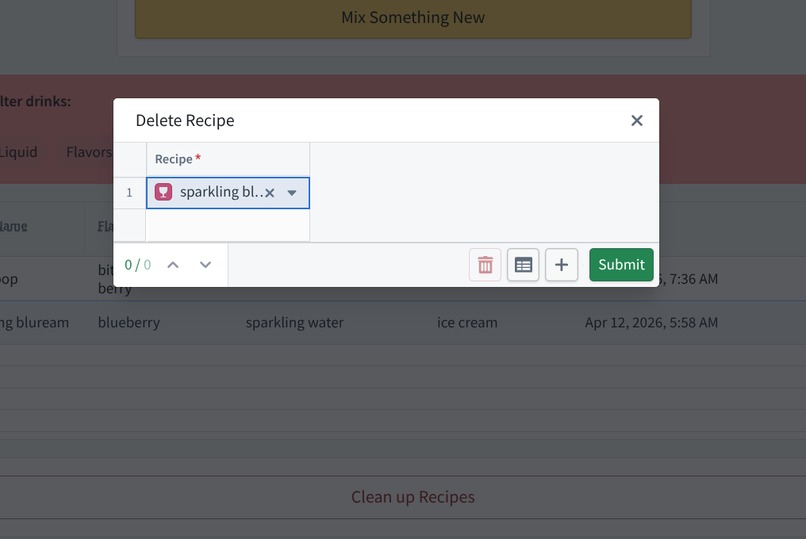The image size is (806, 539).
Task: Click the 0 / 0 error counter
Action: (x=138, y=265)
